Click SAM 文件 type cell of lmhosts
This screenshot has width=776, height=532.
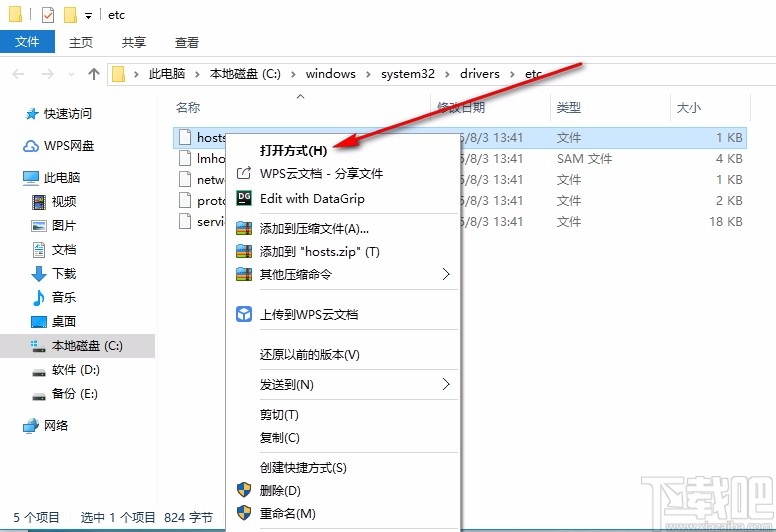coord(584,159)
